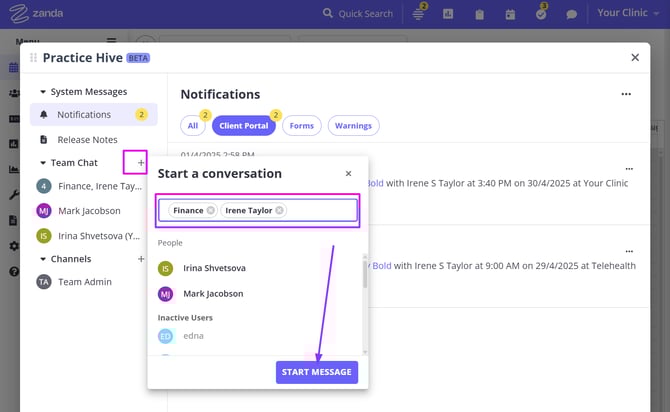Select Mark Jacobson from People list

coord(212,294)
